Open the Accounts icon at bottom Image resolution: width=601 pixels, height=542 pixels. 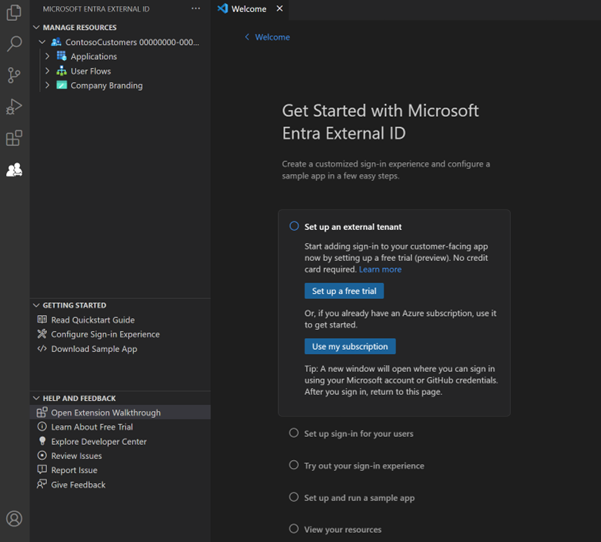(14, 518)
